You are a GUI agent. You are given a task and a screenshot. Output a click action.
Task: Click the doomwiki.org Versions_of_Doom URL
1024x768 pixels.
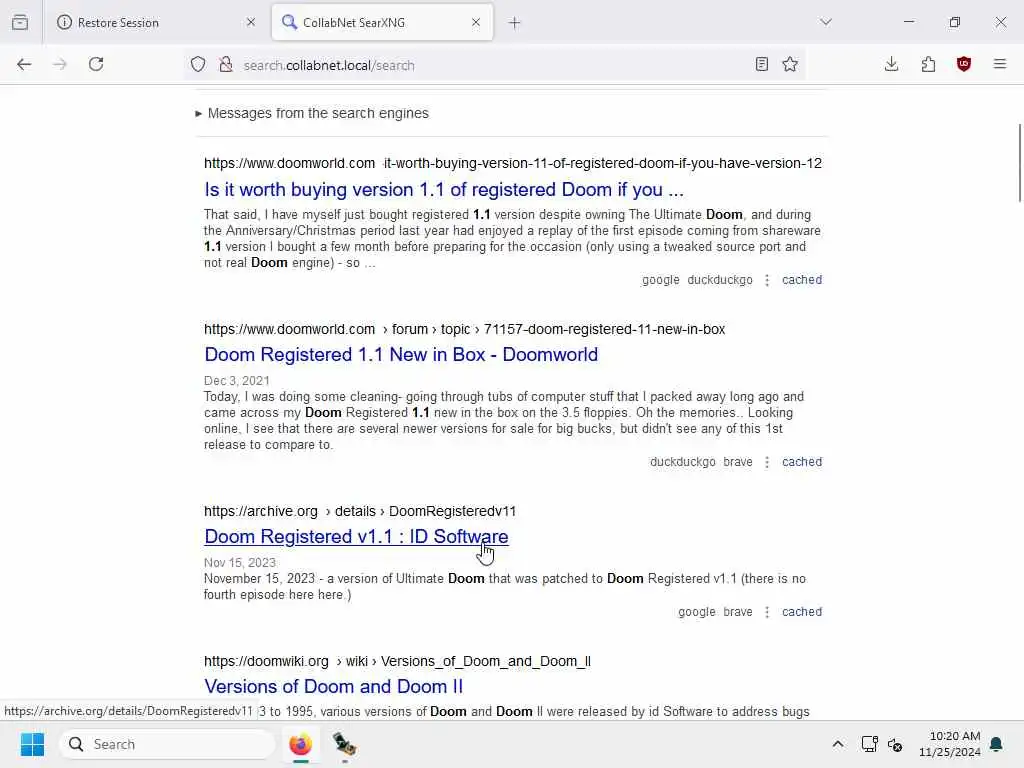click(397, 662)
